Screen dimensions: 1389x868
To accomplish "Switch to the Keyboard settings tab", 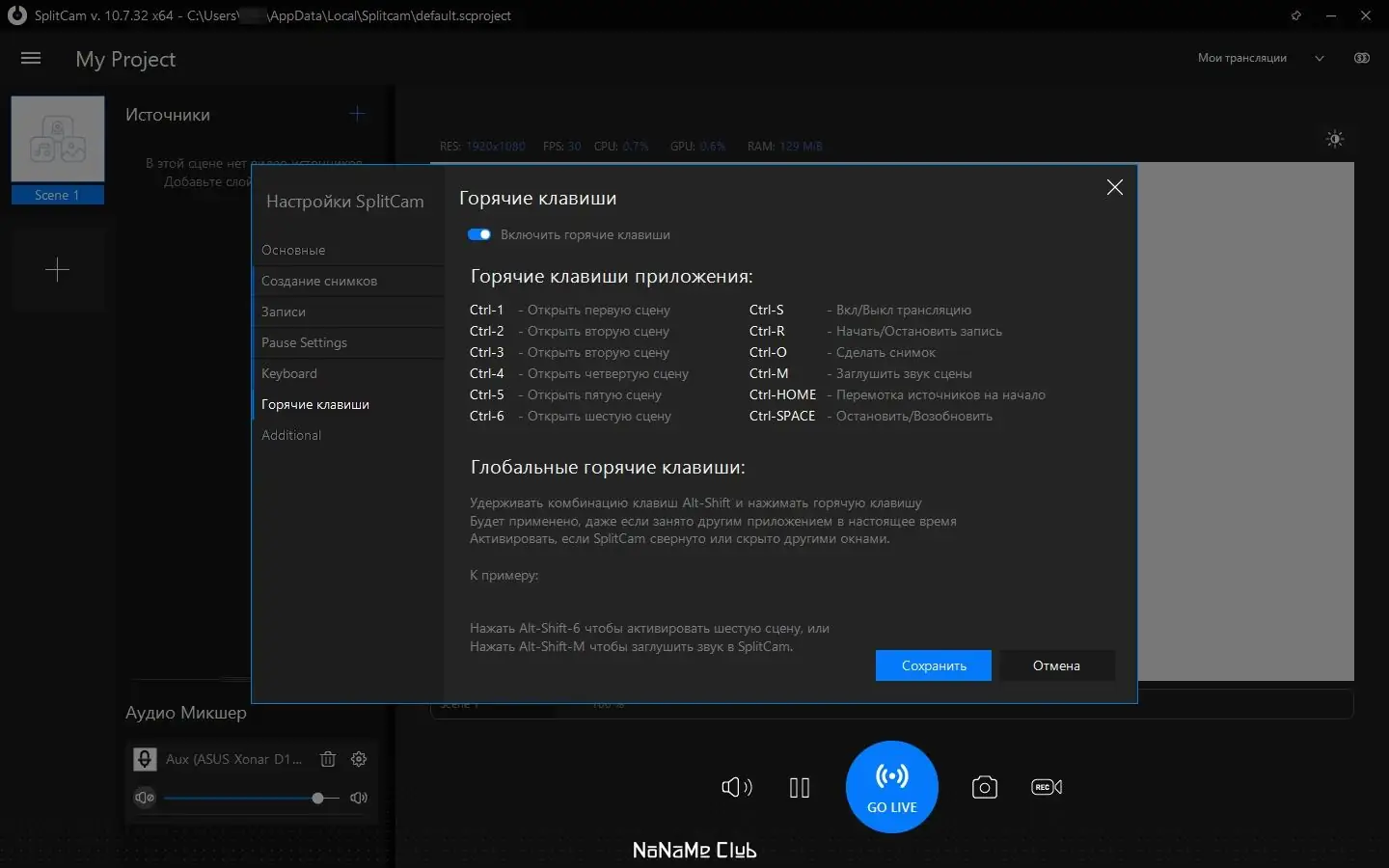I will [289, 373].
